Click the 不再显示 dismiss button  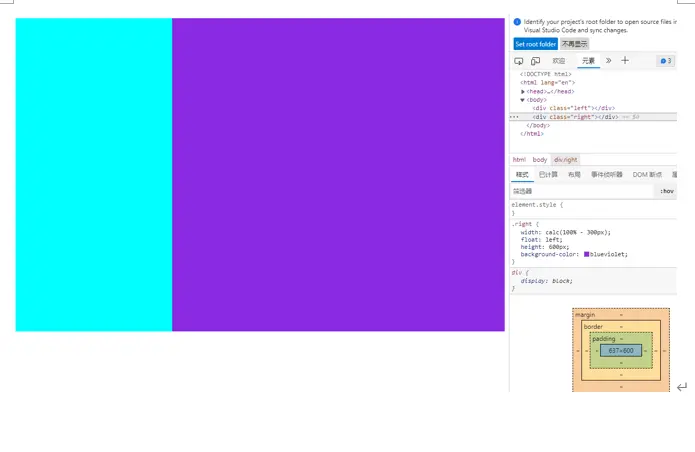(x=574, y=44)
